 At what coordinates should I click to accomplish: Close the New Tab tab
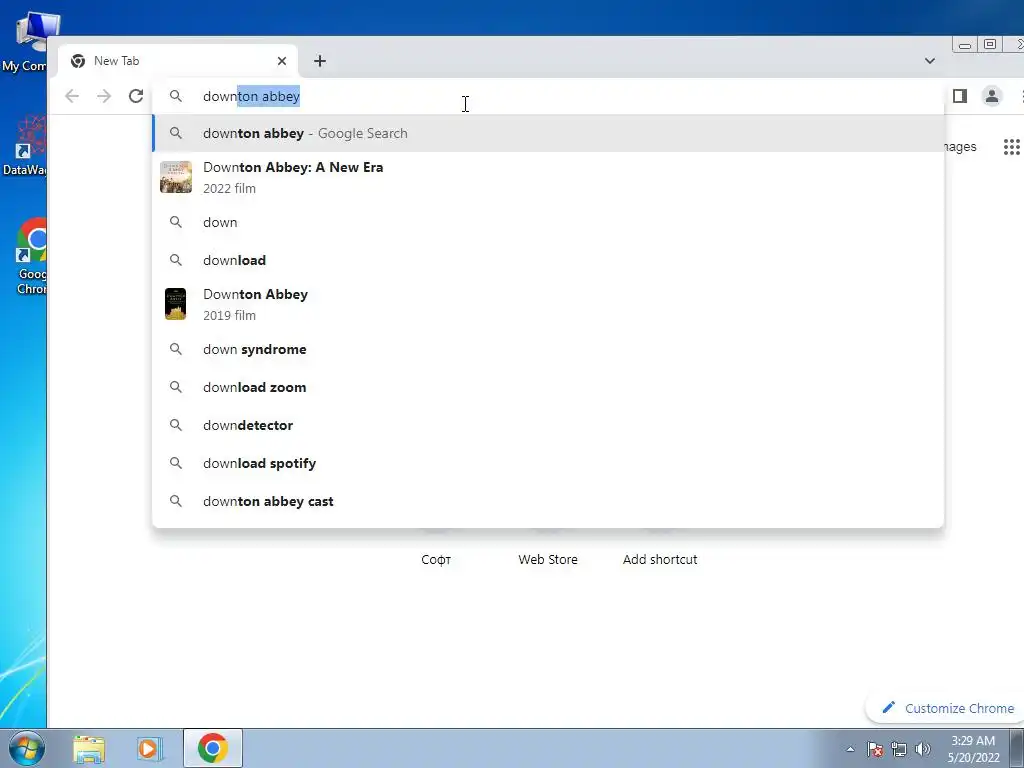[281, 61]
